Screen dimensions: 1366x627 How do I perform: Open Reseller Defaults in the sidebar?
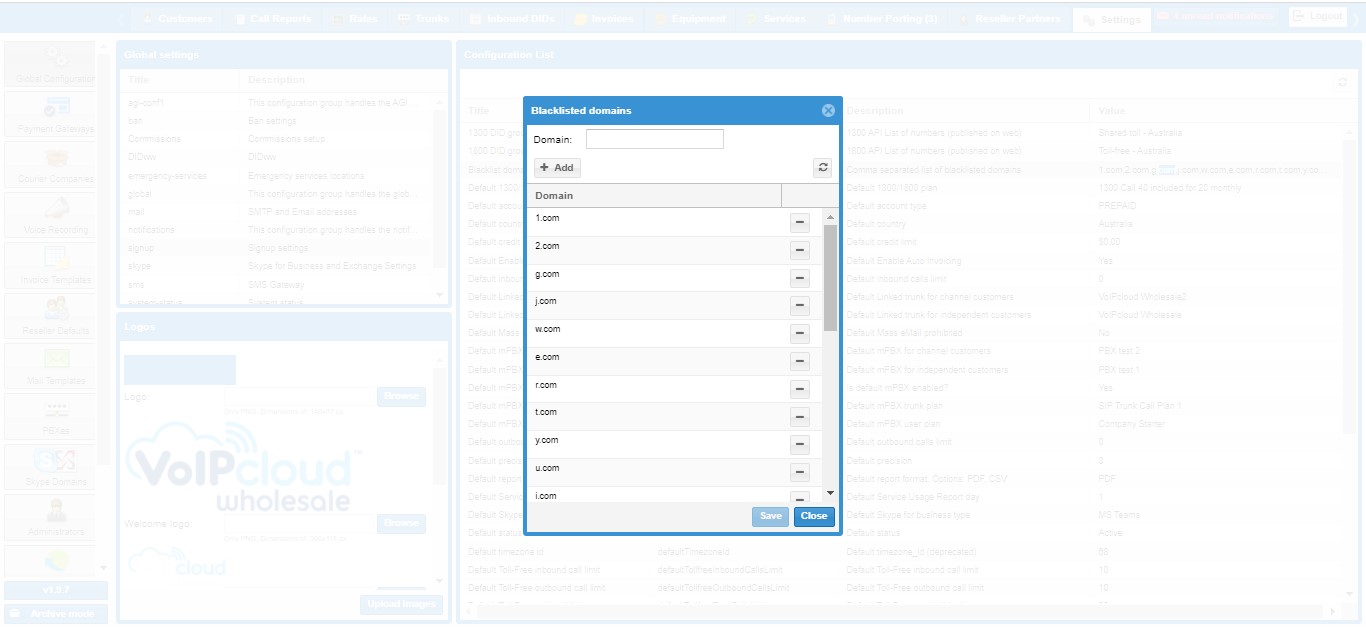point(51,316)
